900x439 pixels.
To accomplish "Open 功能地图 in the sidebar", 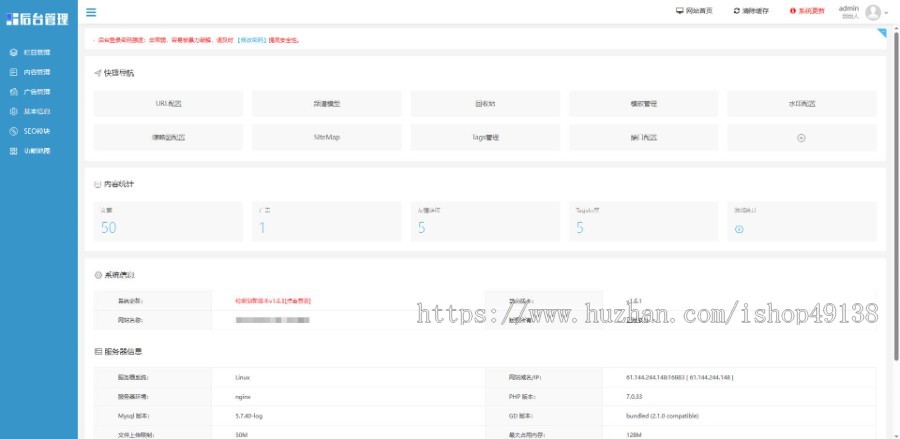I will click(x=38, y=151).
